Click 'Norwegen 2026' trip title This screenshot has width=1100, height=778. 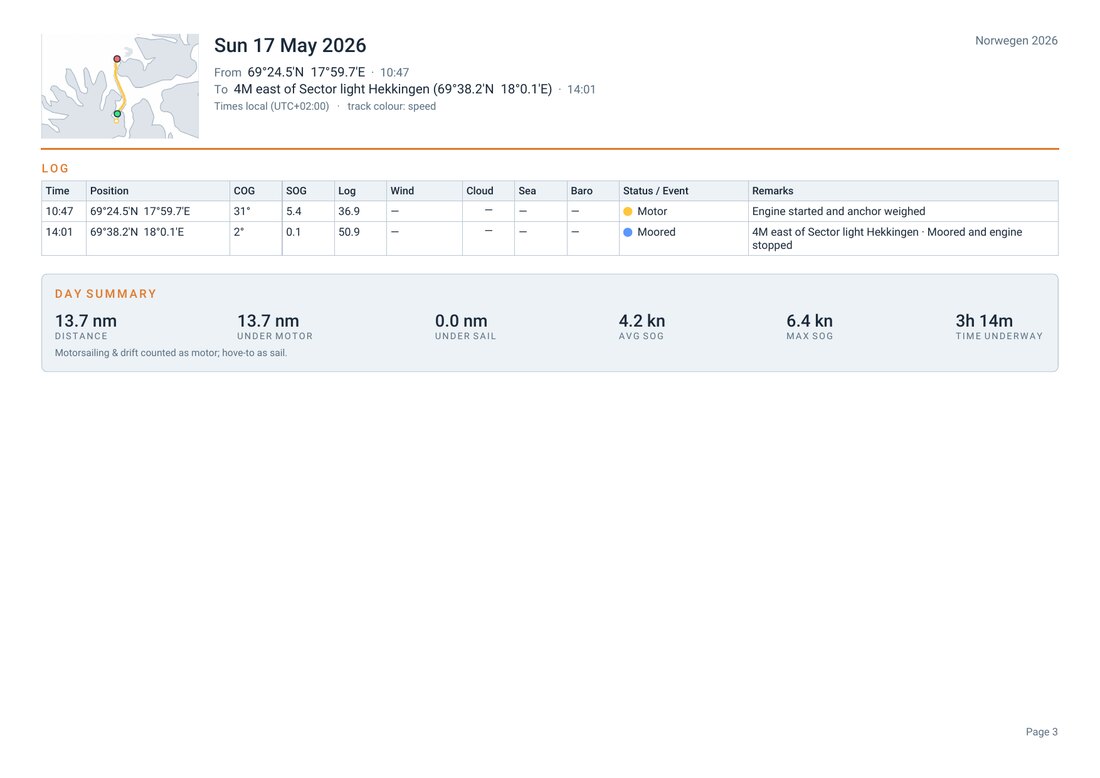1016,41
